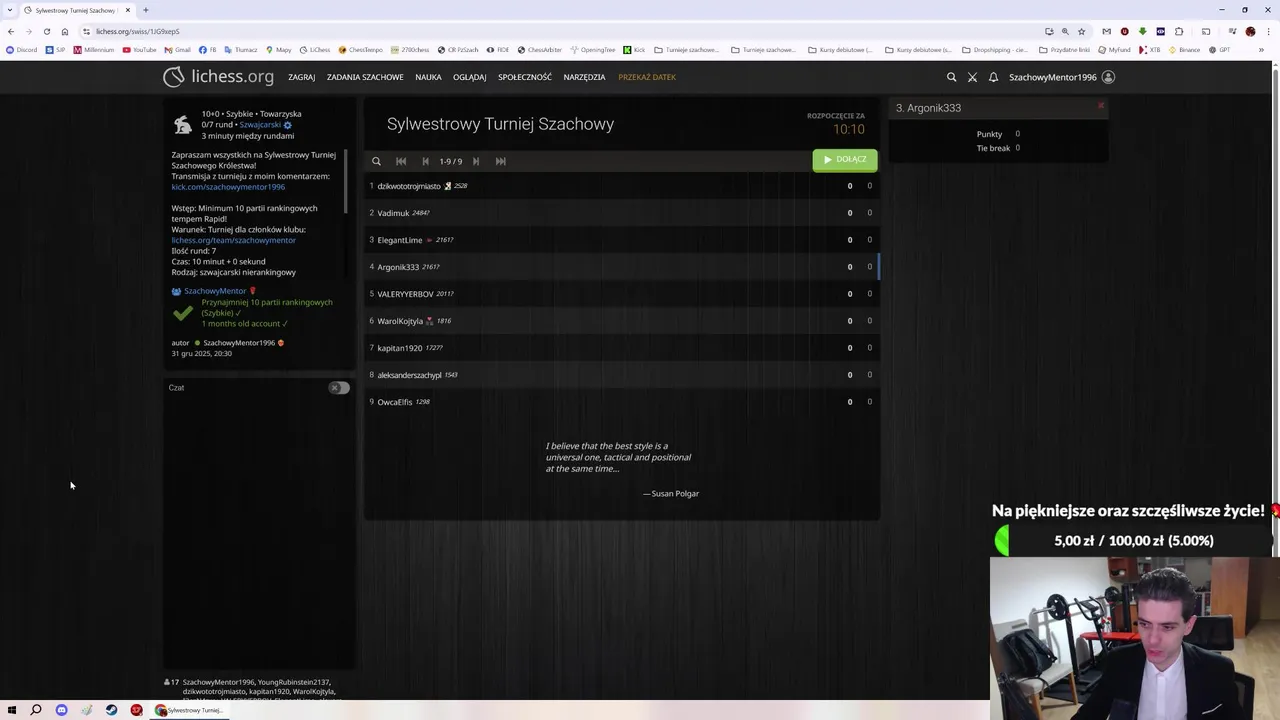This screenshot has height=720, width=1280.
Task: Bookmark this page with star icon
Action: coord(1081,31)
